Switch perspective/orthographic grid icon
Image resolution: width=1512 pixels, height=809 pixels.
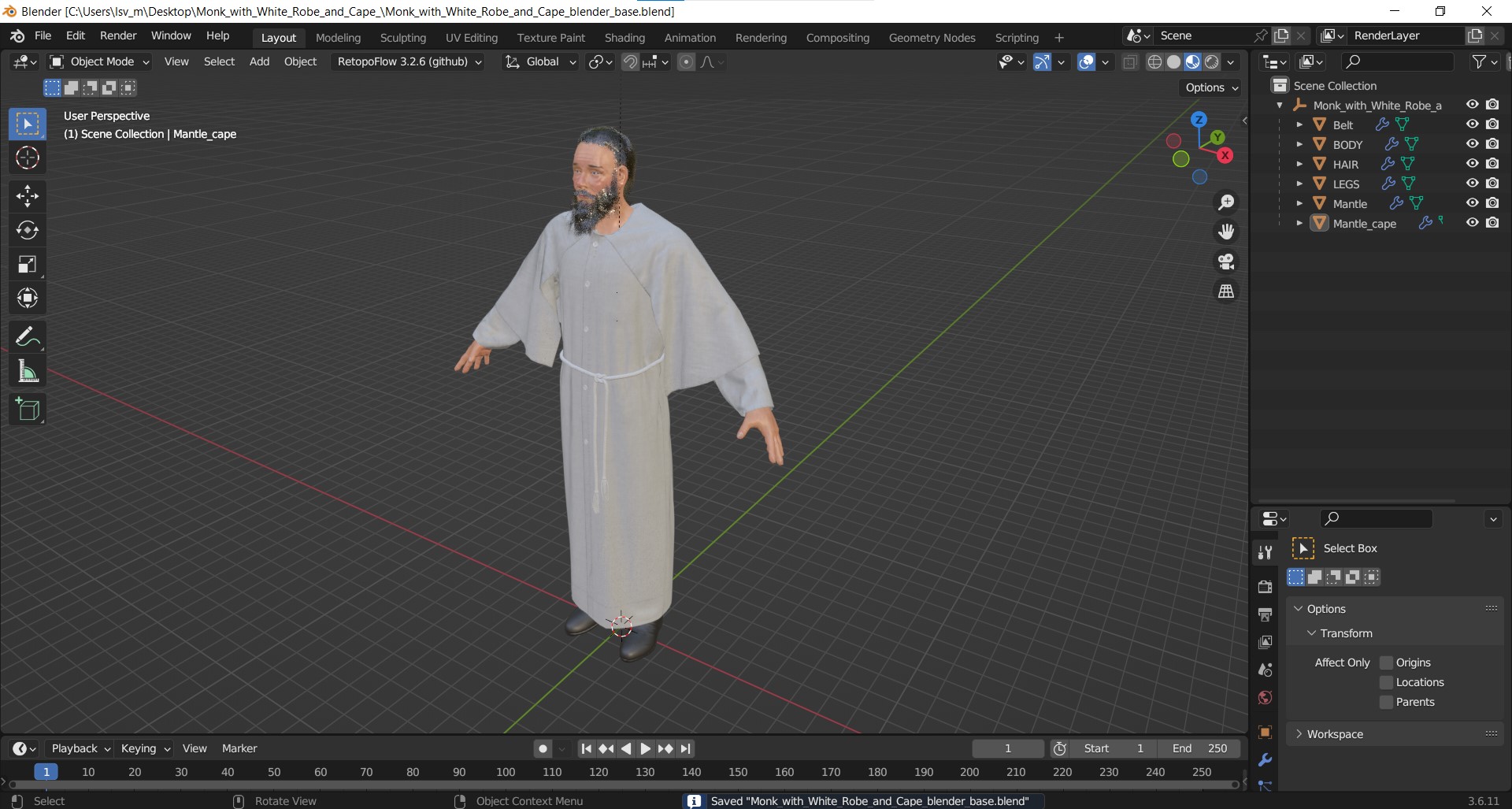[x=1226, y=291]
